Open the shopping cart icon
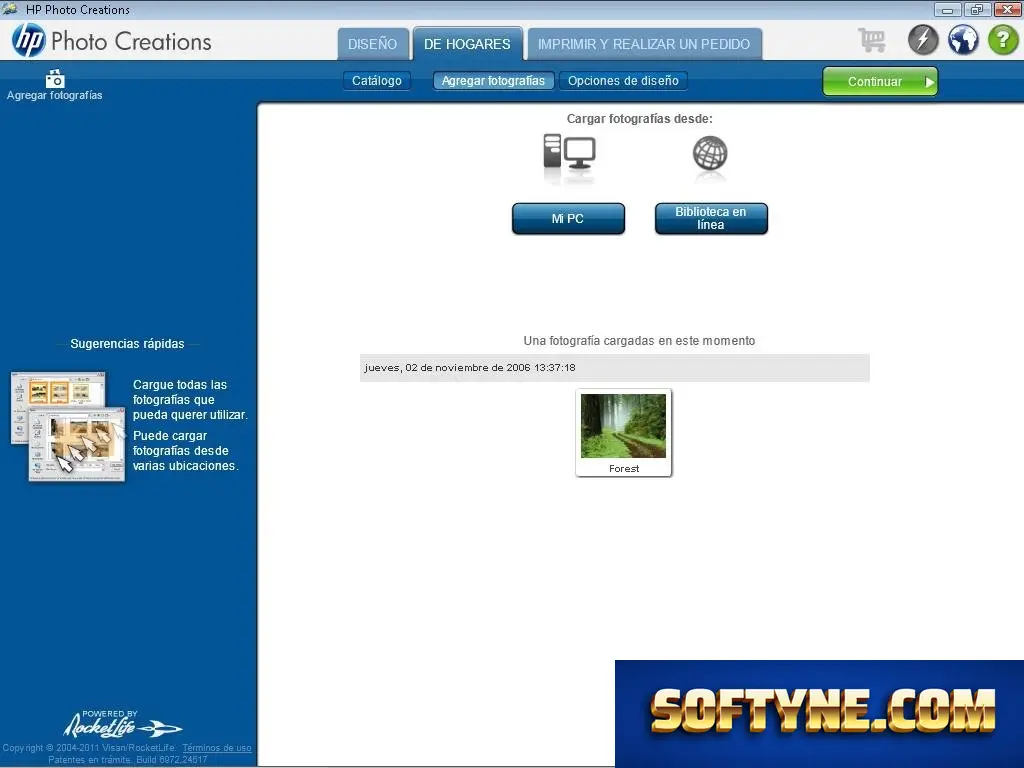 [x=872, y=40]
